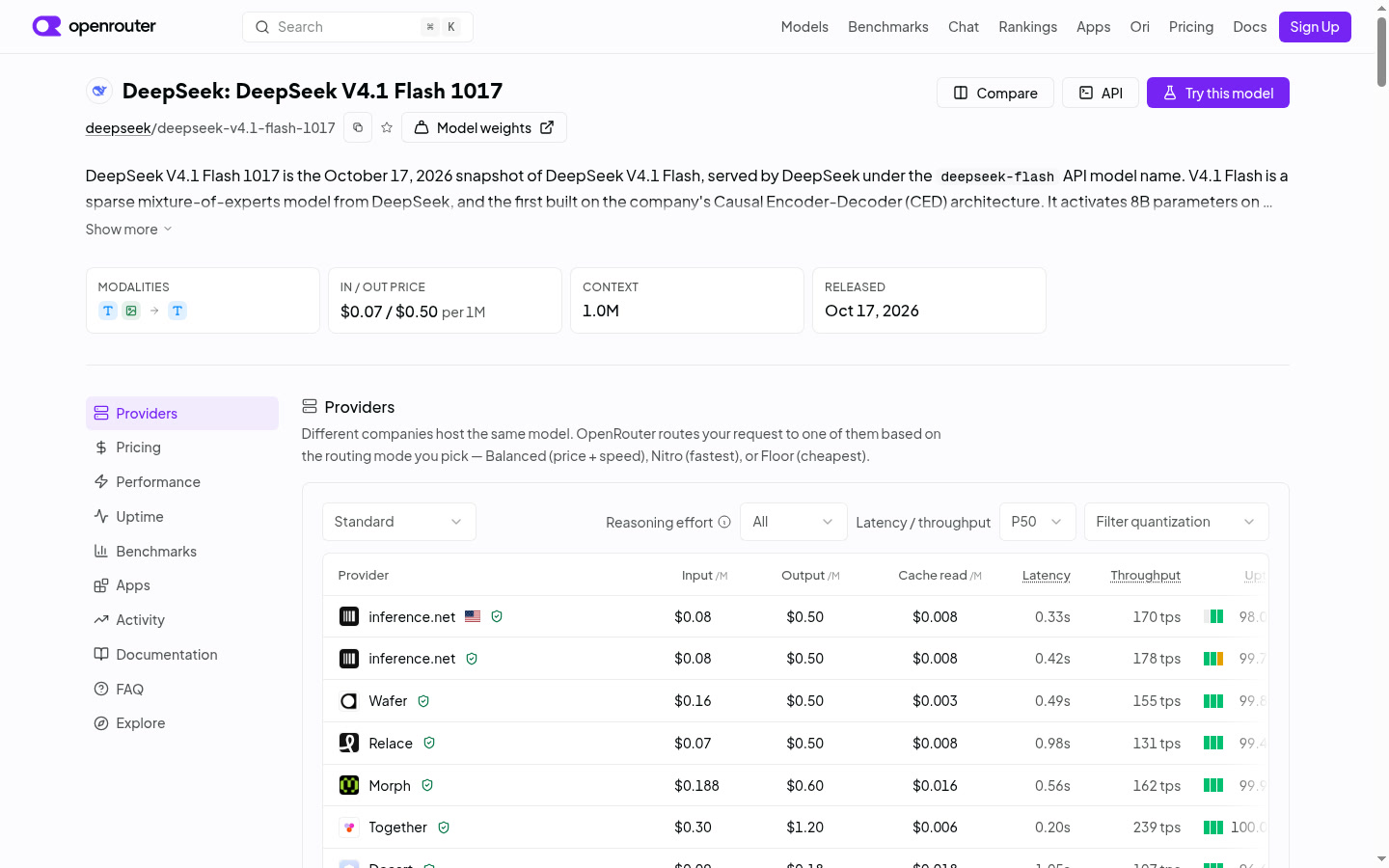Favorite the model with the star icon
This screenshot has height=868, width=1389.
pyautogui.click(x=387, y=127)
